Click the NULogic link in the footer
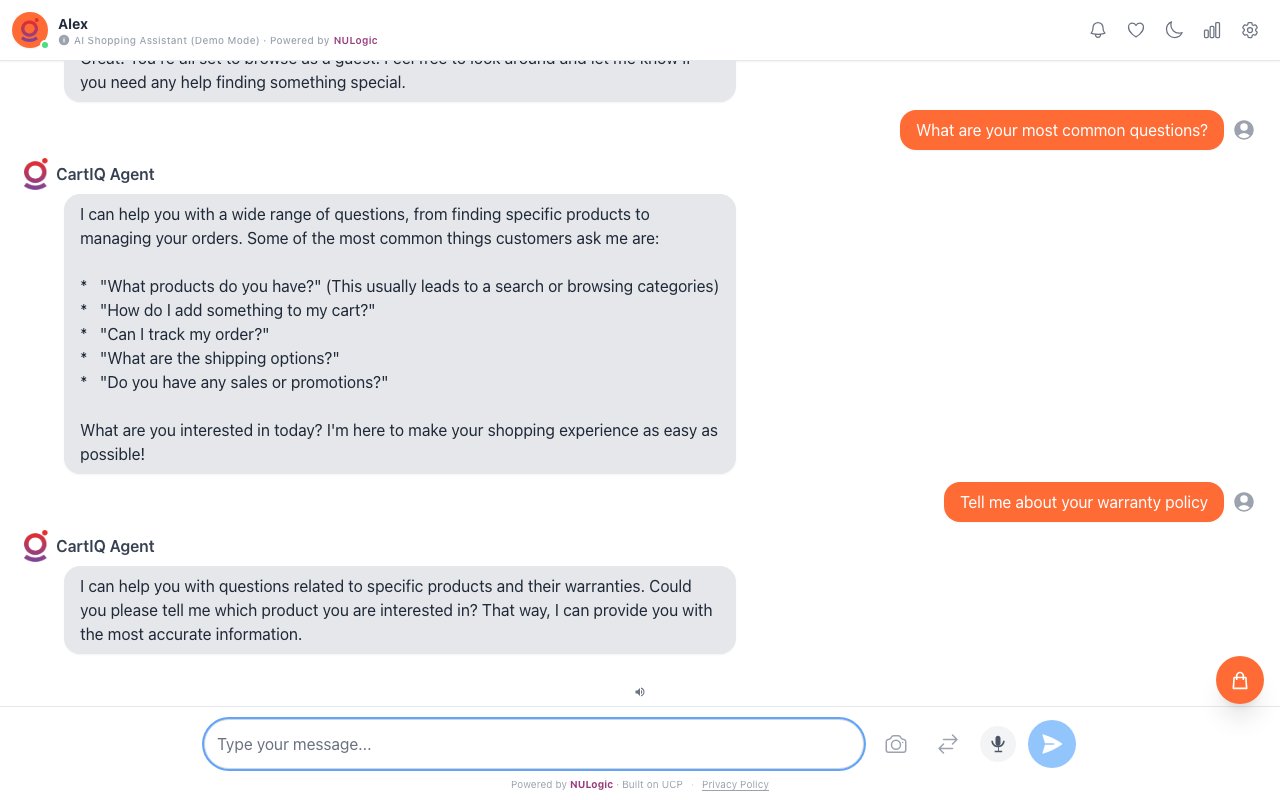Screen dimensions: 1280x800 (591, 785)
